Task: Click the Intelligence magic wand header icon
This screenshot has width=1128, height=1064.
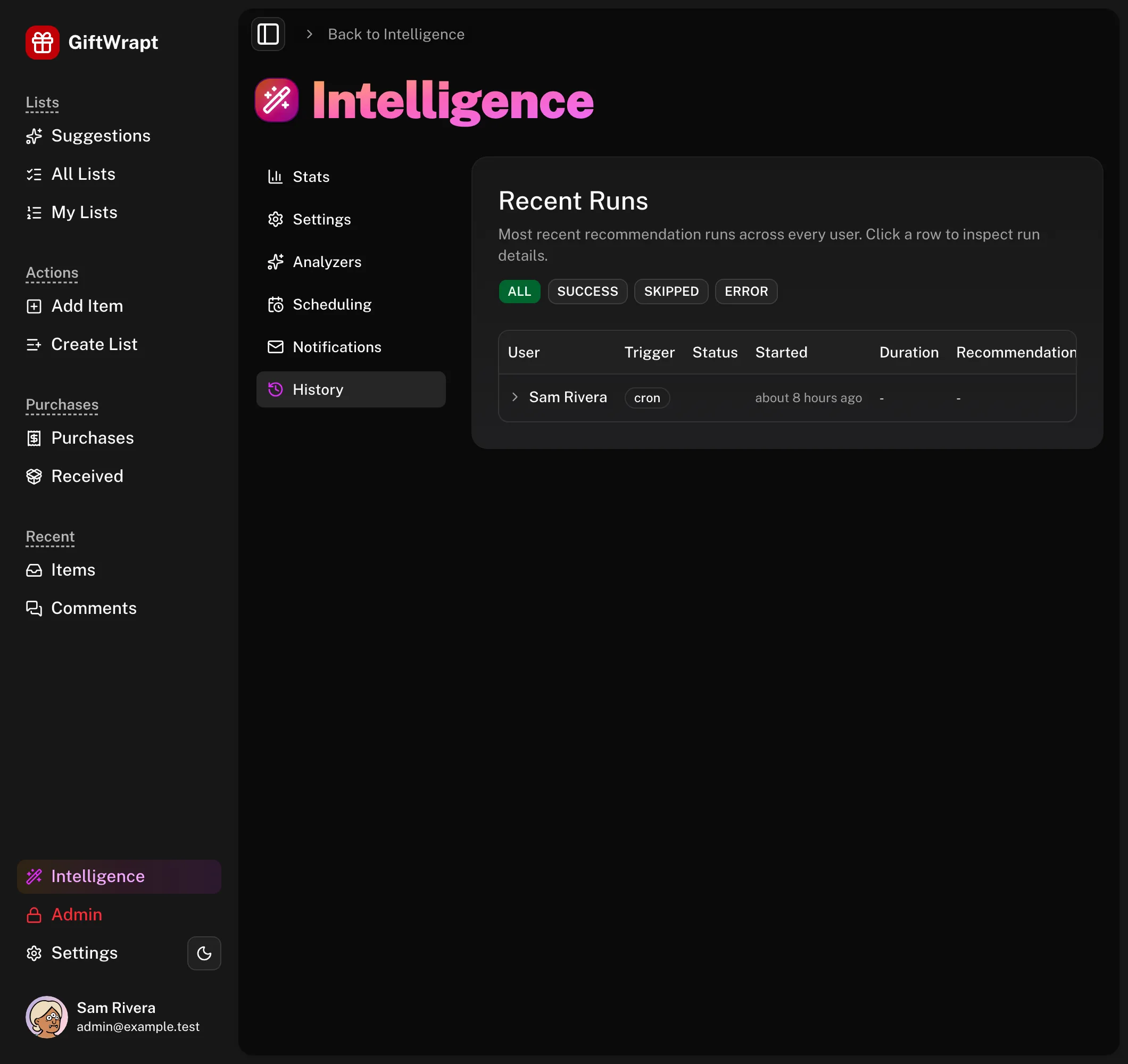Action: coord(276,100)
